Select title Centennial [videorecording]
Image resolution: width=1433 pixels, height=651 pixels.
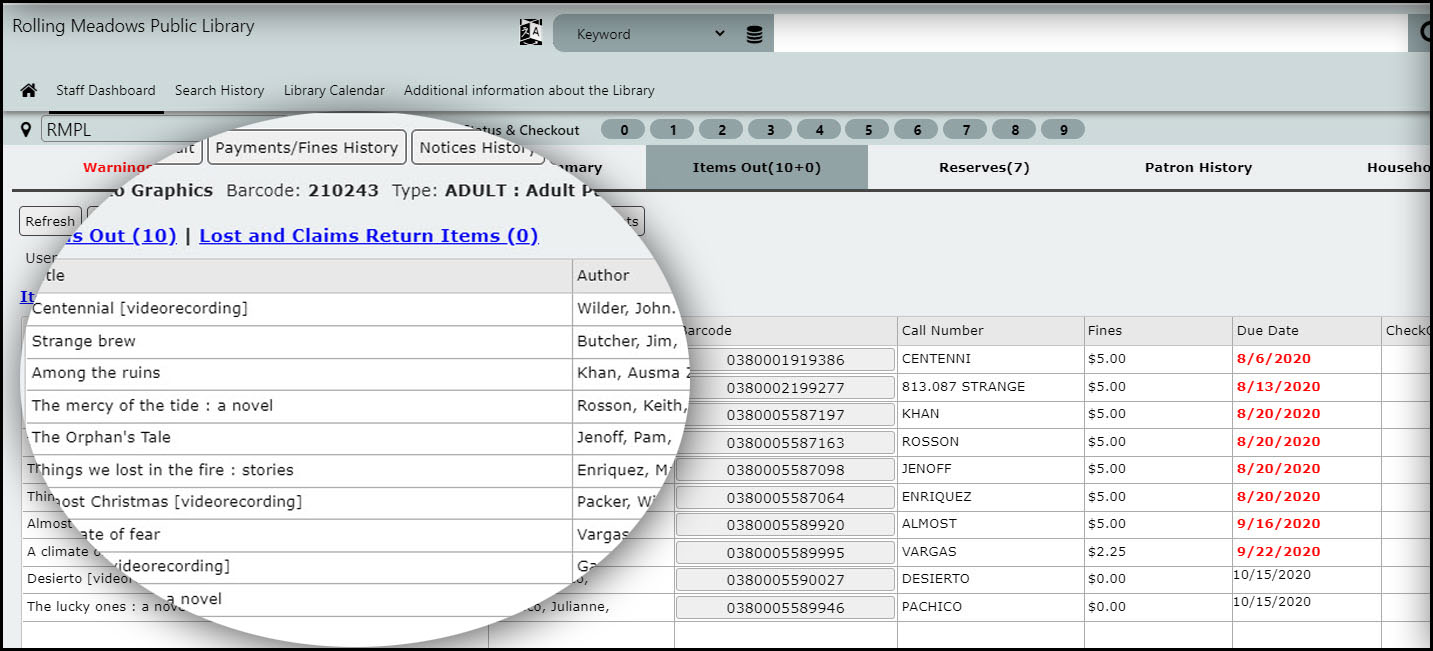tap(139, 308)
